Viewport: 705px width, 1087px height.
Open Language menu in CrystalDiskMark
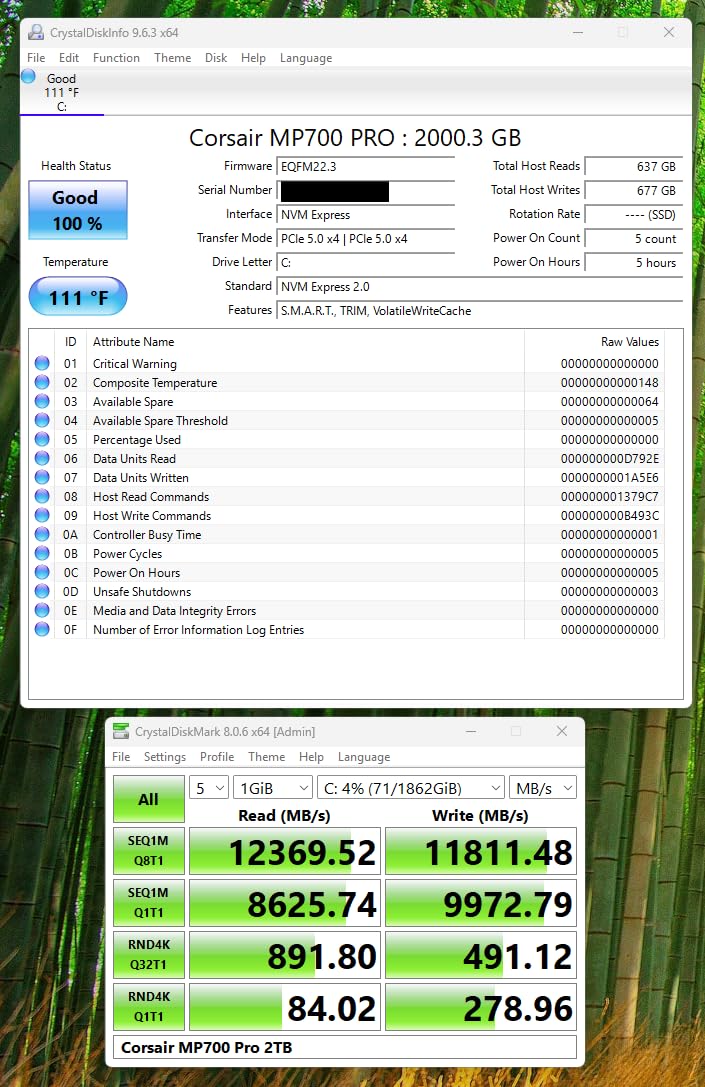(x=364, y=756)
